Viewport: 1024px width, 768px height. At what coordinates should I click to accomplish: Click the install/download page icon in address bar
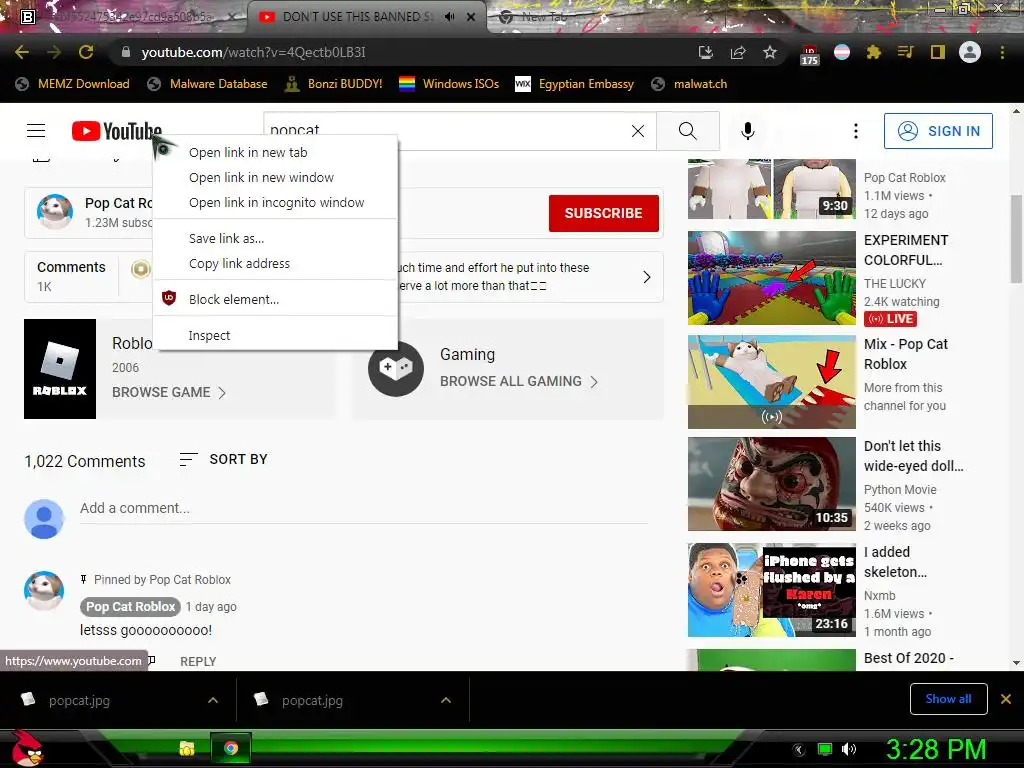pos(705,52)
